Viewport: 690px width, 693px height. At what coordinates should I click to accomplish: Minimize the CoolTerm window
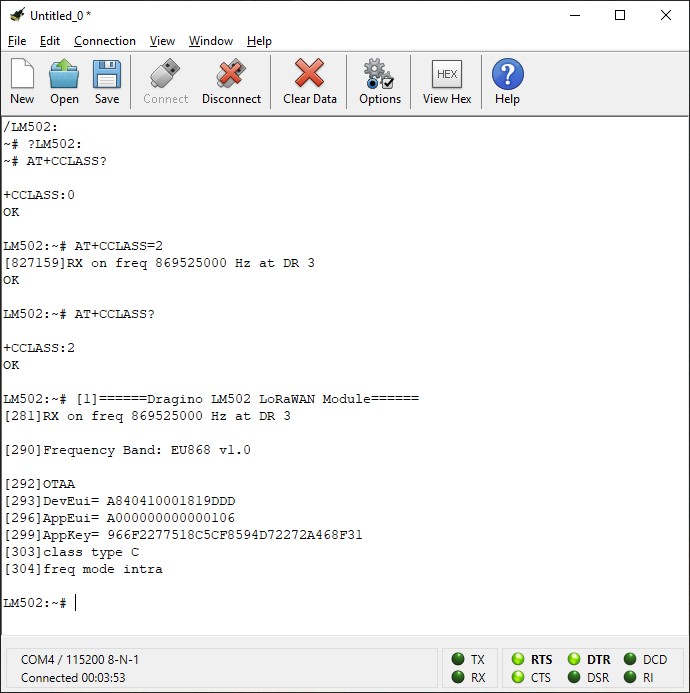pyautogui.click(x=575, y=15)
